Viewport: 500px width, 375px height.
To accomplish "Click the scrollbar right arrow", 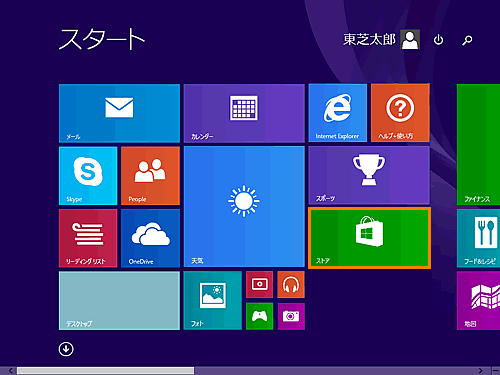I will pyautogui.click(x=480, y=371).
